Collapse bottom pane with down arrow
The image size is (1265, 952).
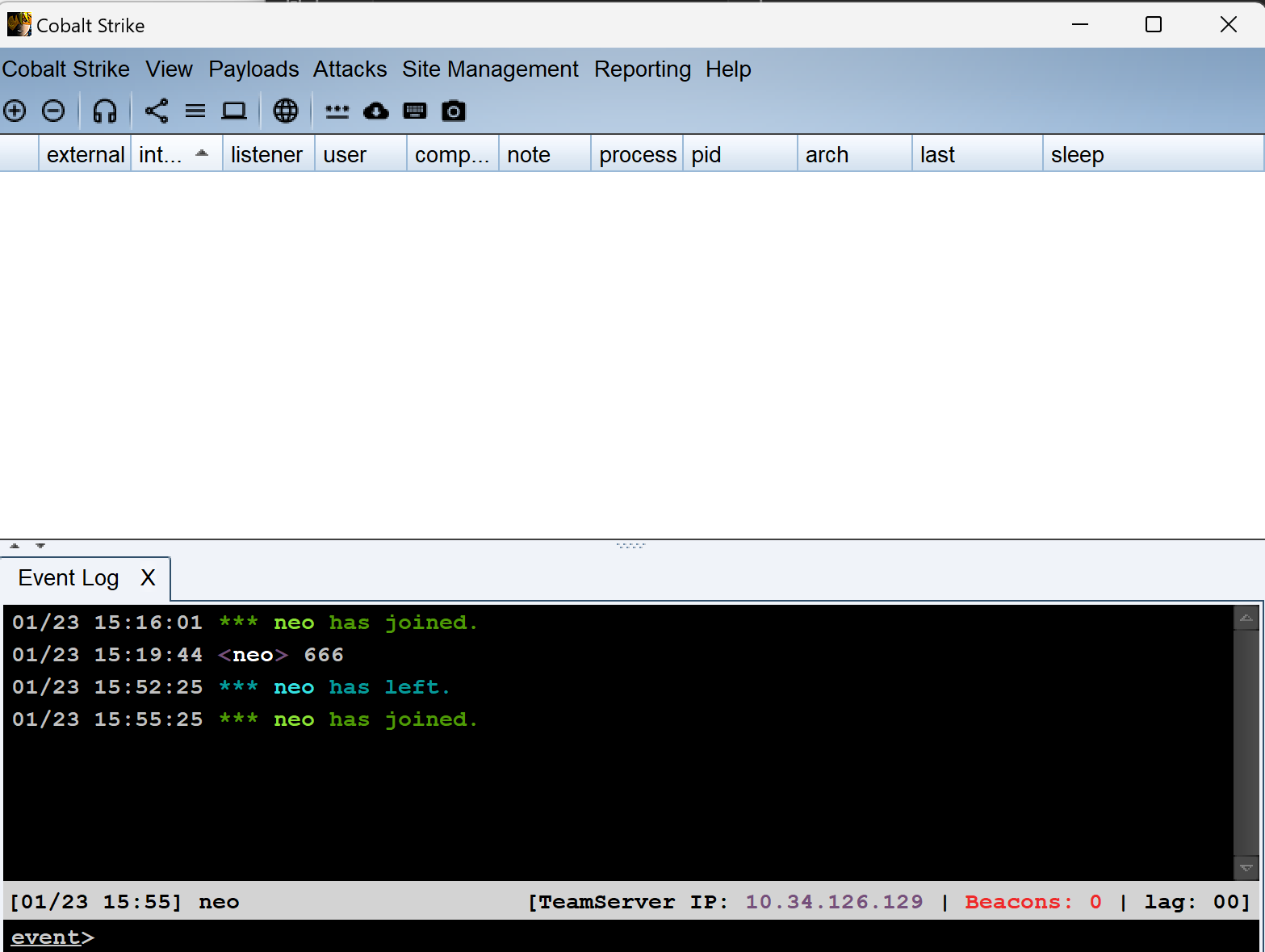tap(40, 546)
